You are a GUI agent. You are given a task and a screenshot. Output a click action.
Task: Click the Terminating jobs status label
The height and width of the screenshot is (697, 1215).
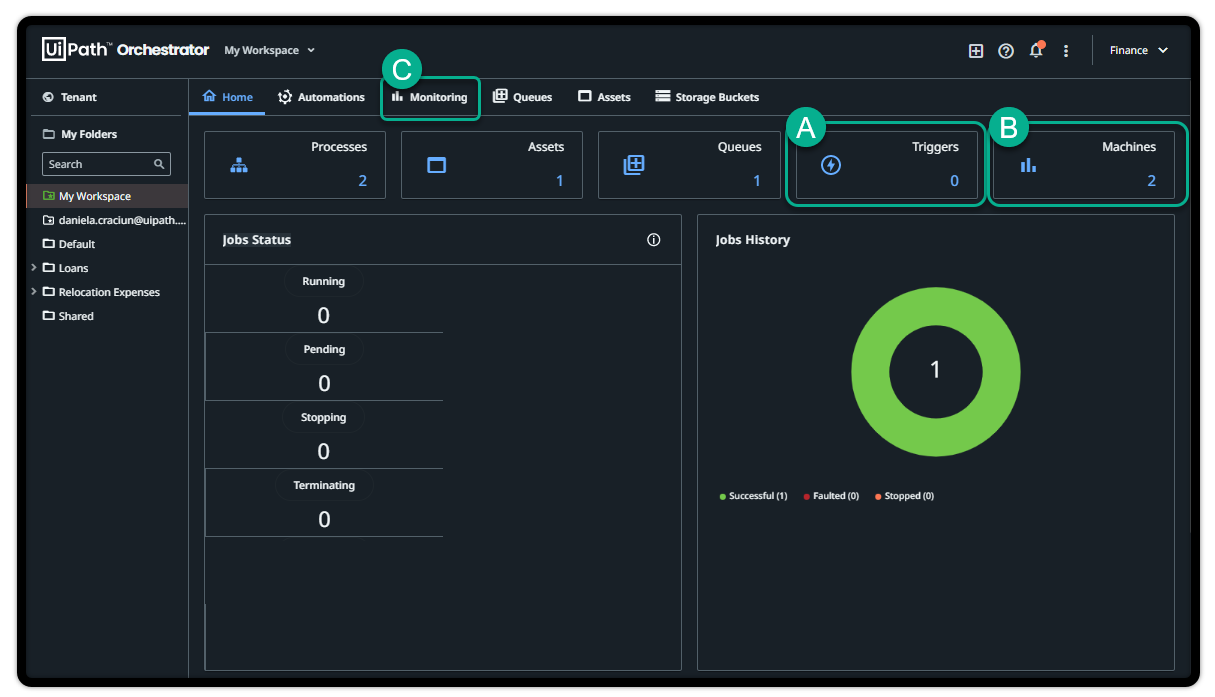[324, 486]
